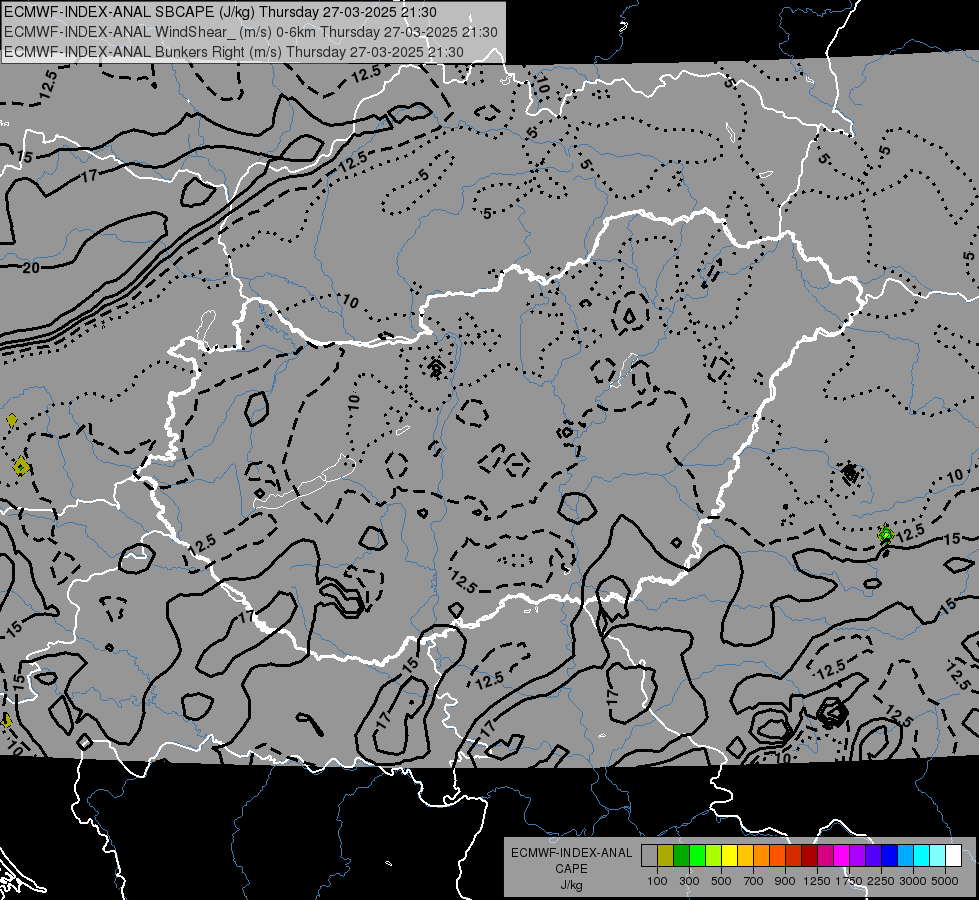Select the pure yellow legend swatch
Viewport: 979px width, 900px height.
point(729,855)
